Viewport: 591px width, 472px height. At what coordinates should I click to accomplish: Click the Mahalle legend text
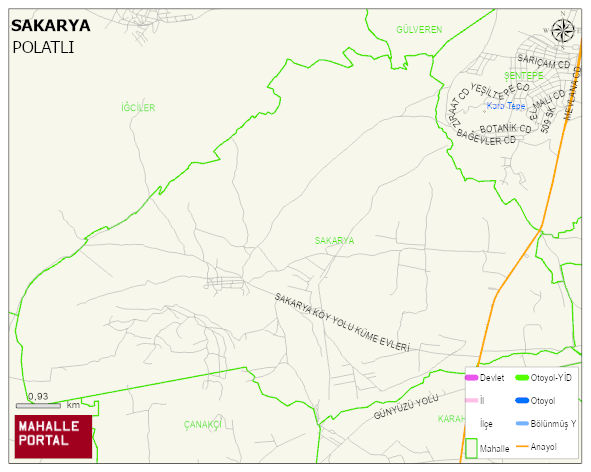[x=494, y=449]
